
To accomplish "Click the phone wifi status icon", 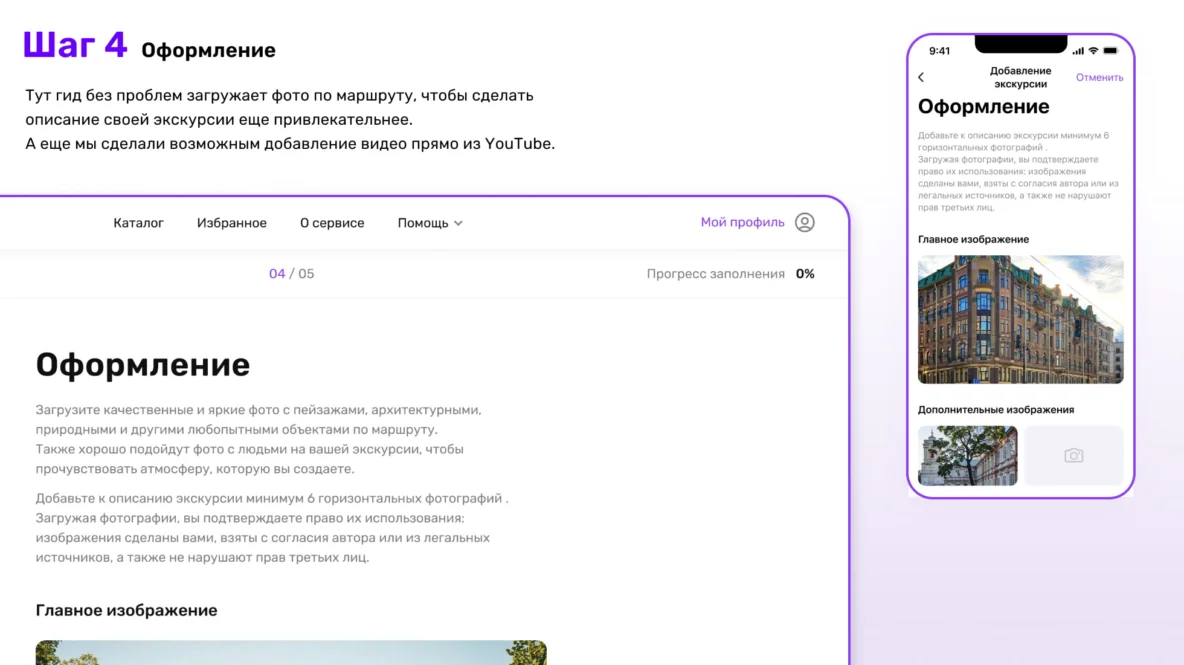I will [1093, 51].
